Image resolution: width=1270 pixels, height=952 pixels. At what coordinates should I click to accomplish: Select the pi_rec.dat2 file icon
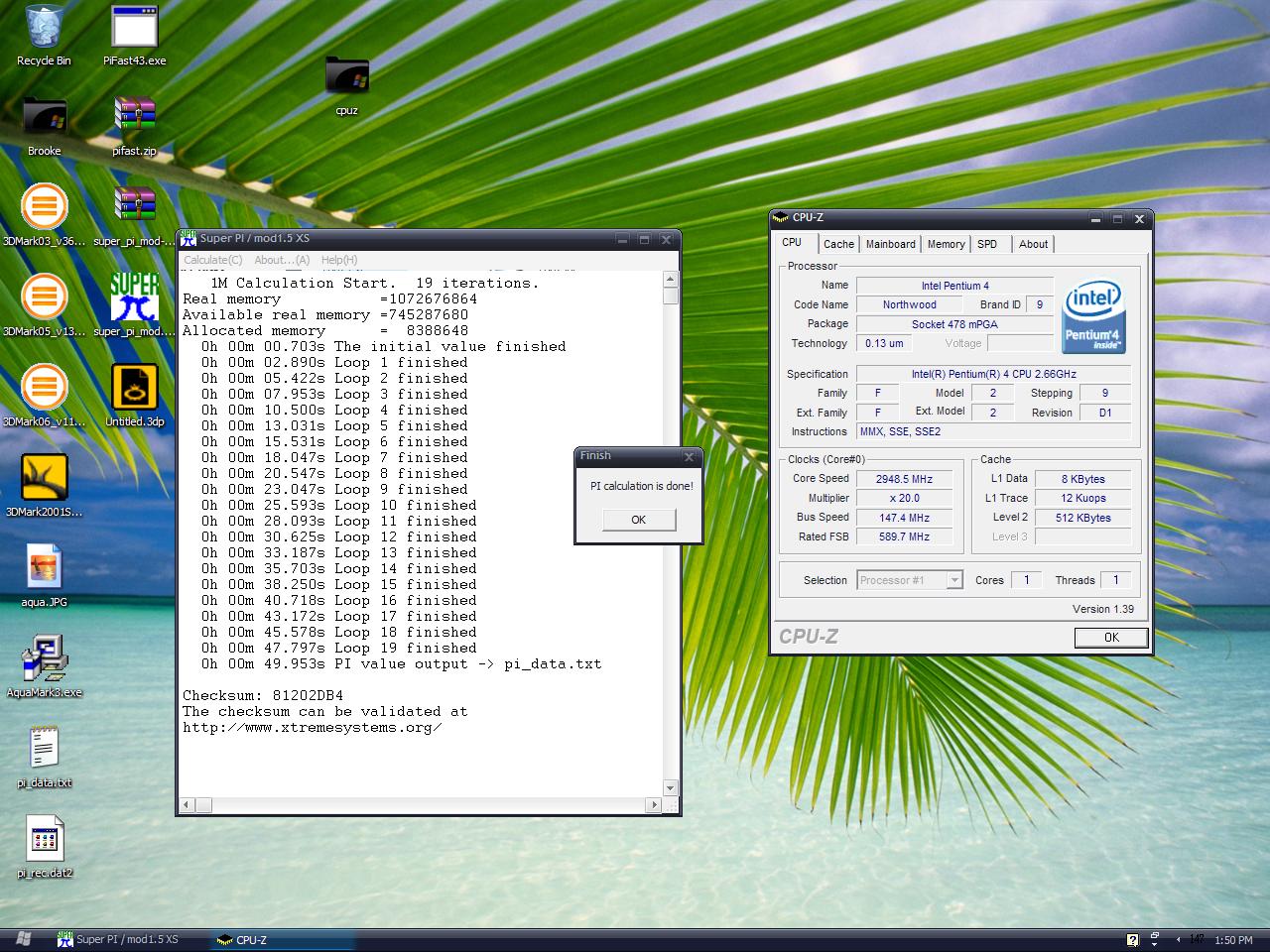(44, 840)
